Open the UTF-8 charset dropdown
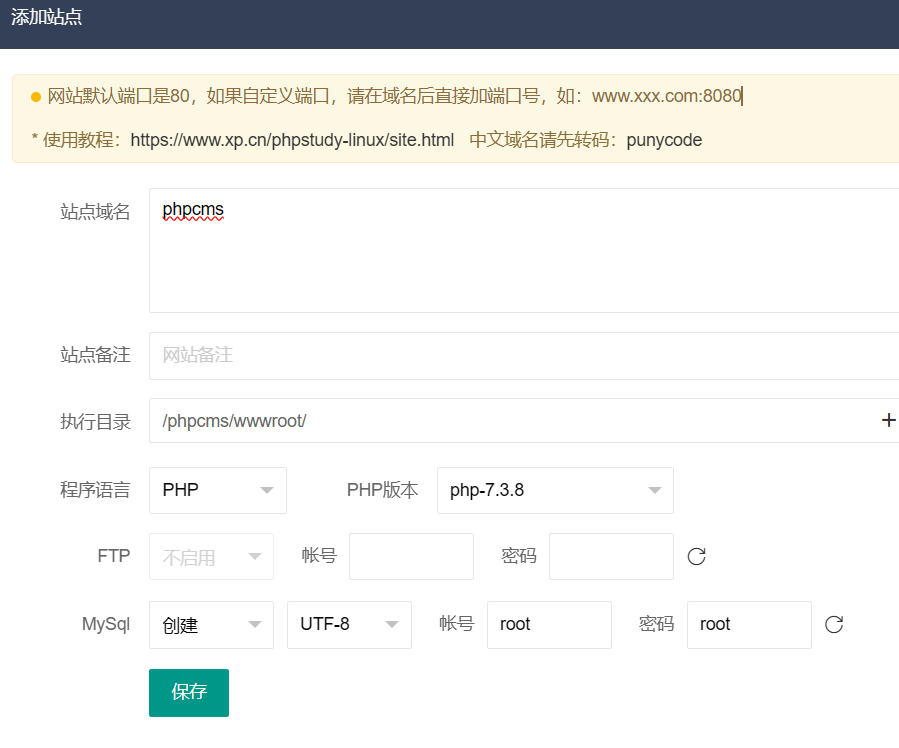Viewport: 899px width, 748px height. pyautogui.click(x=349, y=625)
